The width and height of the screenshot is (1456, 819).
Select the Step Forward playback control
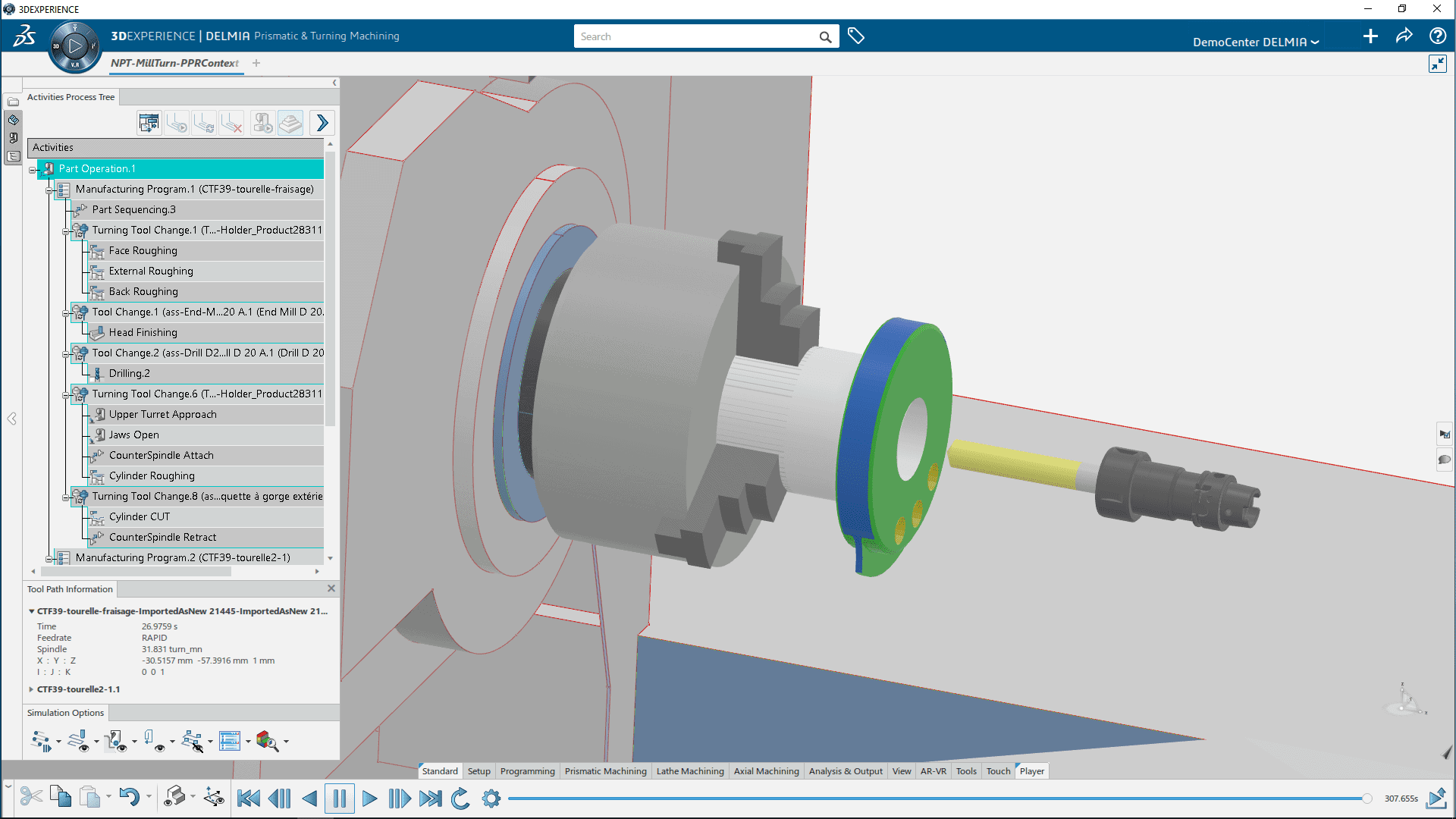(400, 797)
